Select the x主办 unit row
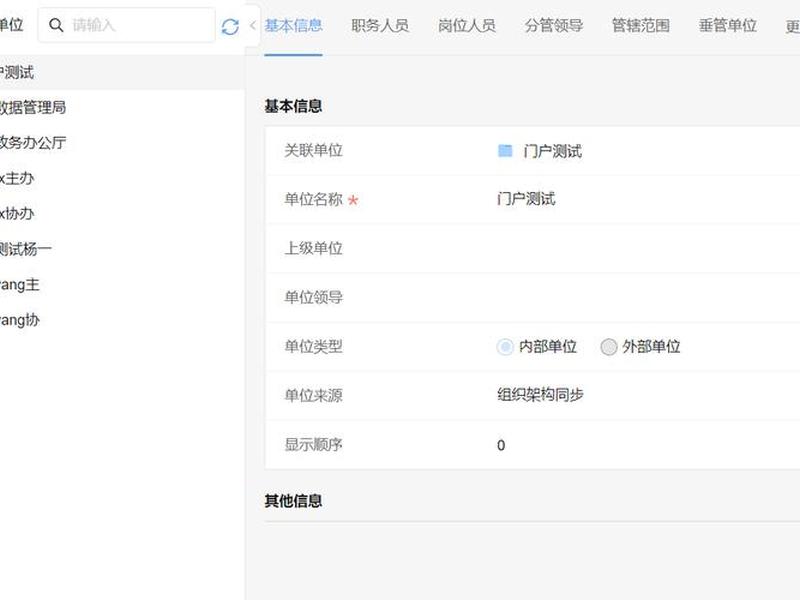This screenshot has height=600, width=800. click(122, 179)
